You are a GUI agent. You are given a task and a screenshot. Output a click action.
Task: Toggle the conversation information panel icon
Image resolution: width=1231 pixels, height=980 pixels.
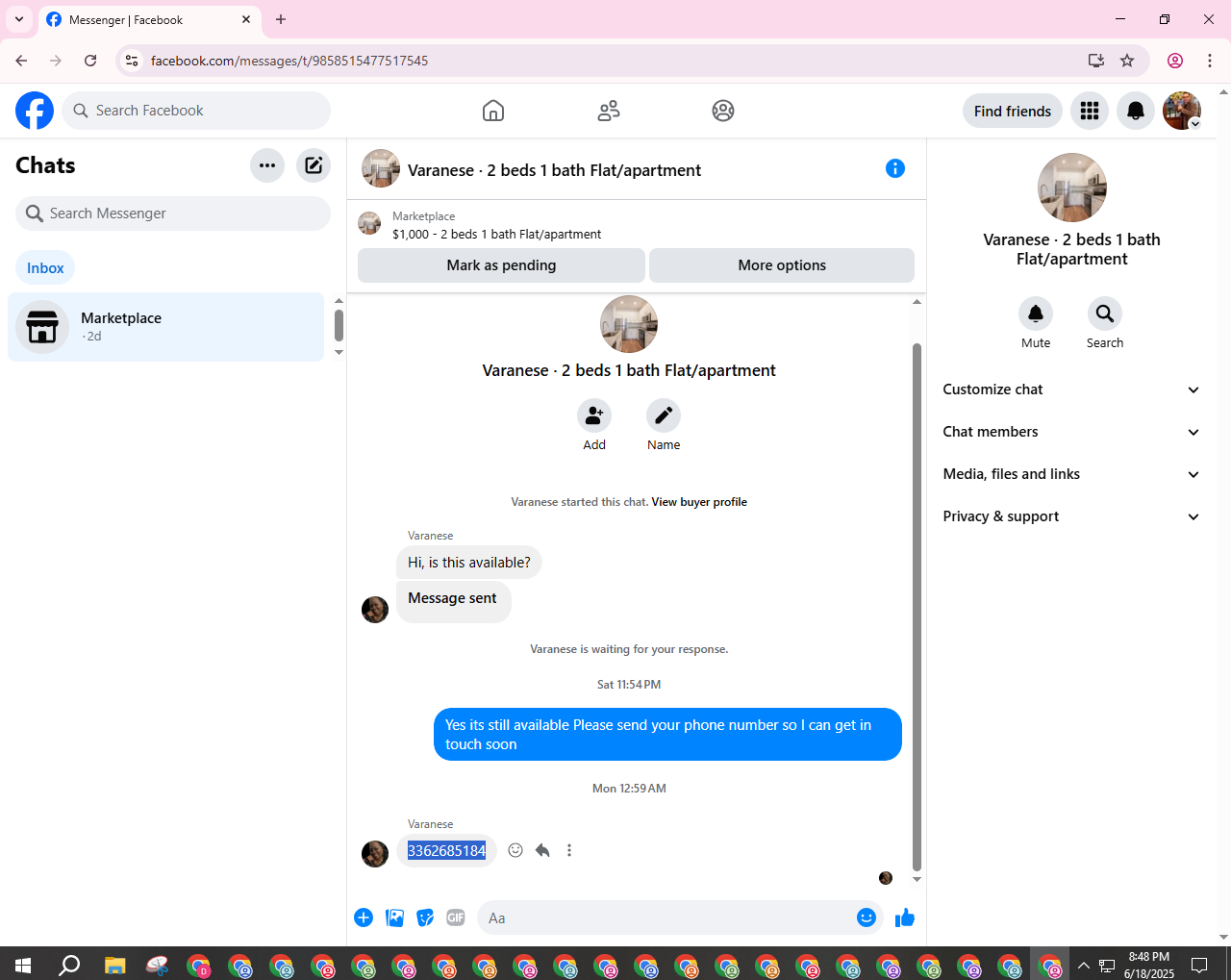coord(895,168)
